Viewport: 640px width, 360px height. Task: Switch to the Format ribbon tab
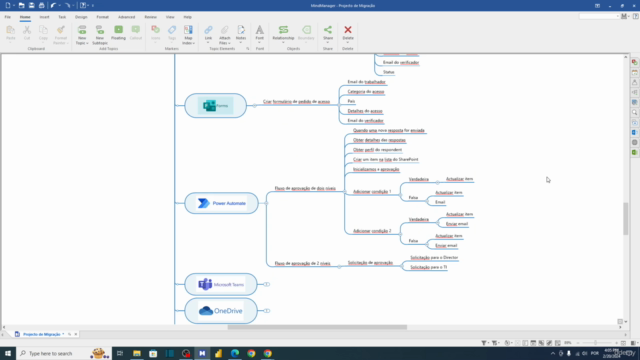tap(102, 17)
